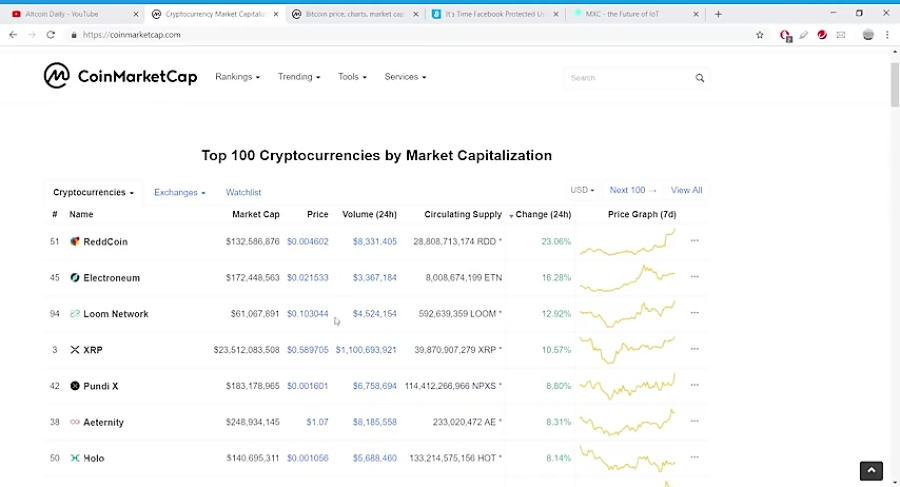Switch to the Facebook Protected tab
900x487 pixels.
(495, 14)
